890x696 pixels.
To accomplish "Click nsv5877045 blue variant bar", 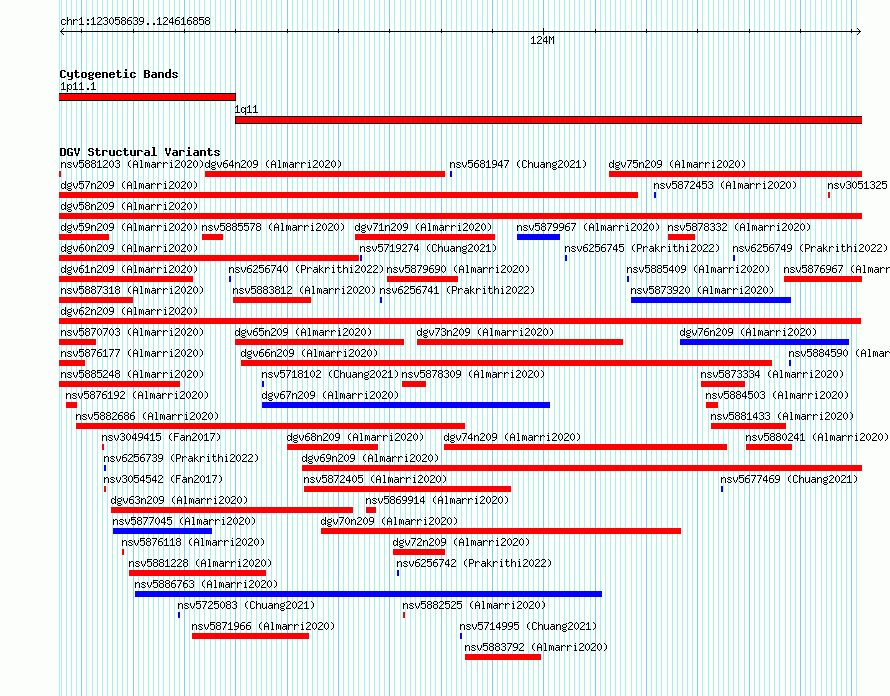I will coord(162,531).
